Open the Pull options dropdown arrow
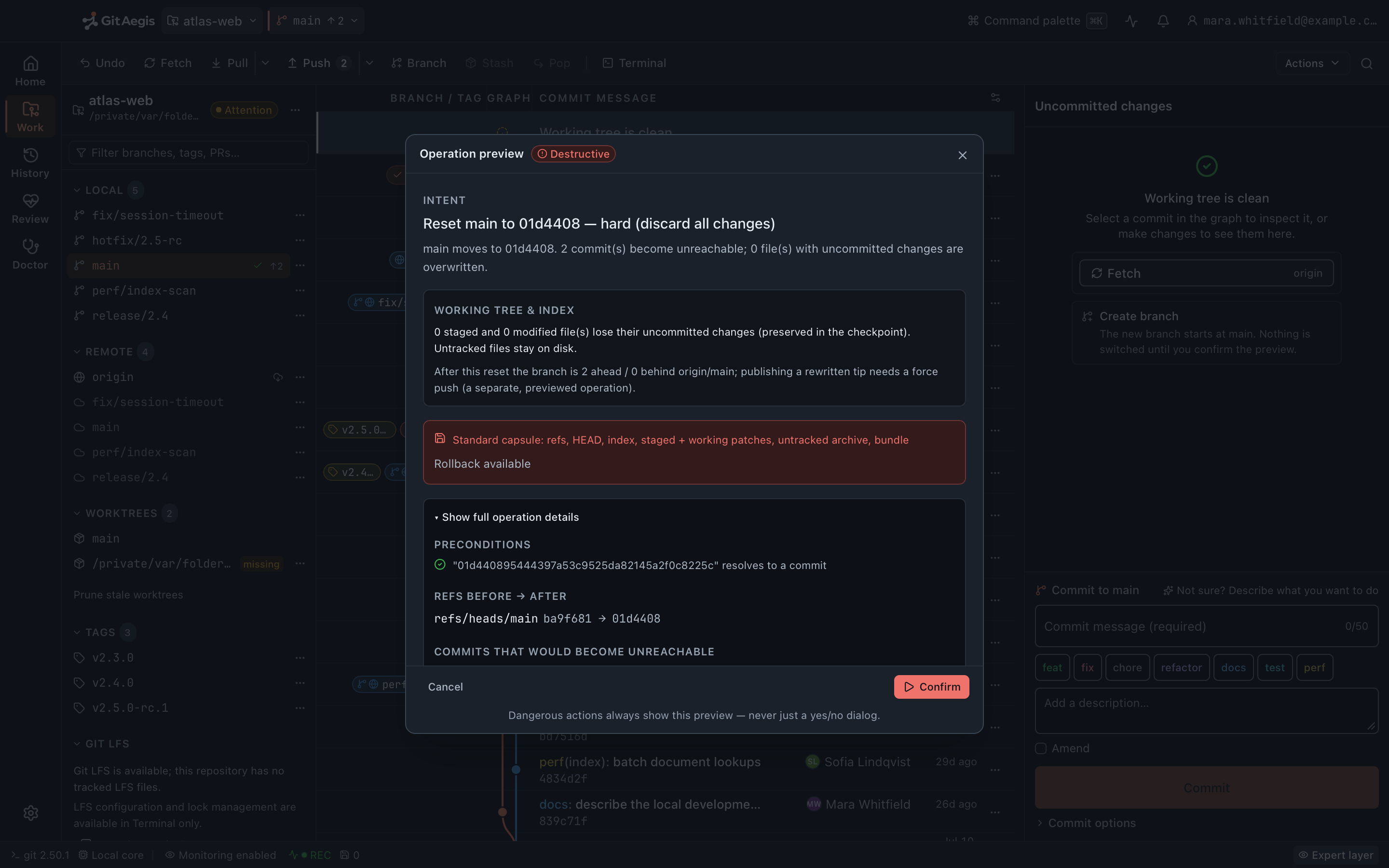This screenshot has width=1389, height=868. 265,63
